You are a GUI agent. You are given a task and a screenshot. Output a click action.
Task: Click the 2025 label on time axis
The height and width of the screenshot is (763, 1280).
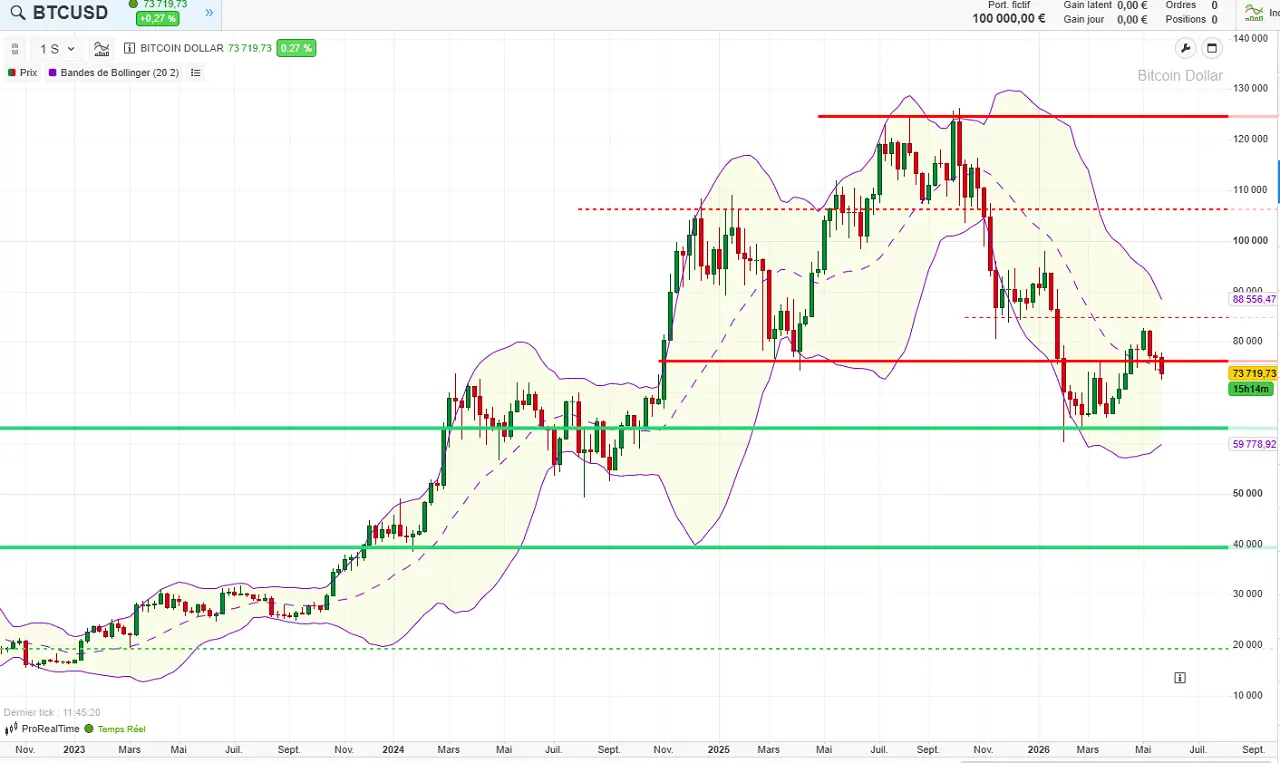[718, 749]
